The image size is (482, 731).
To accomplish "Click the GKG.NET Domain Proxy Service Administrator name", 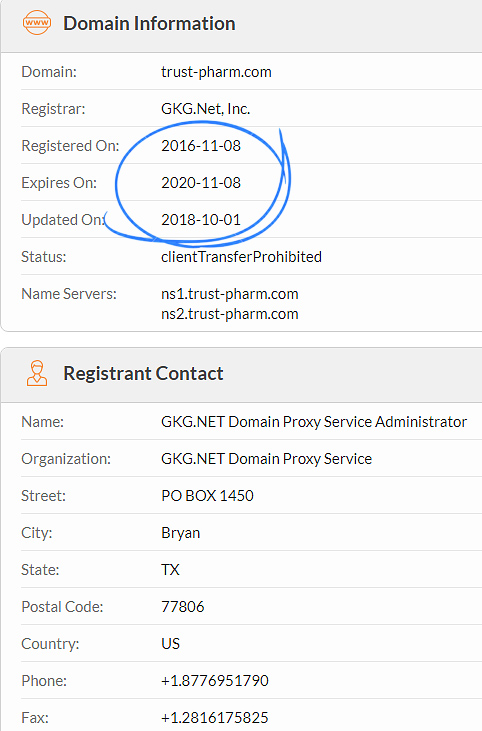I will [314, 421].
